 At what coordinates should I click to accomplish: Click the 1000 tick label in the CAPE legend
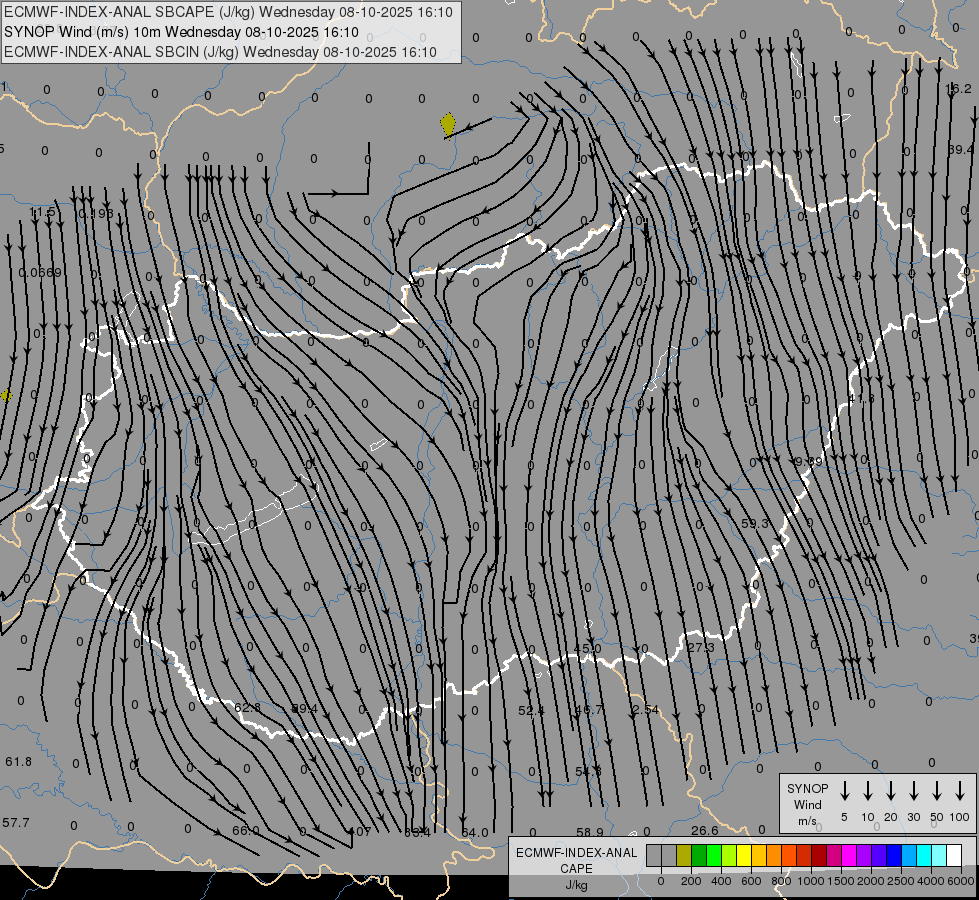pos(810,881)
